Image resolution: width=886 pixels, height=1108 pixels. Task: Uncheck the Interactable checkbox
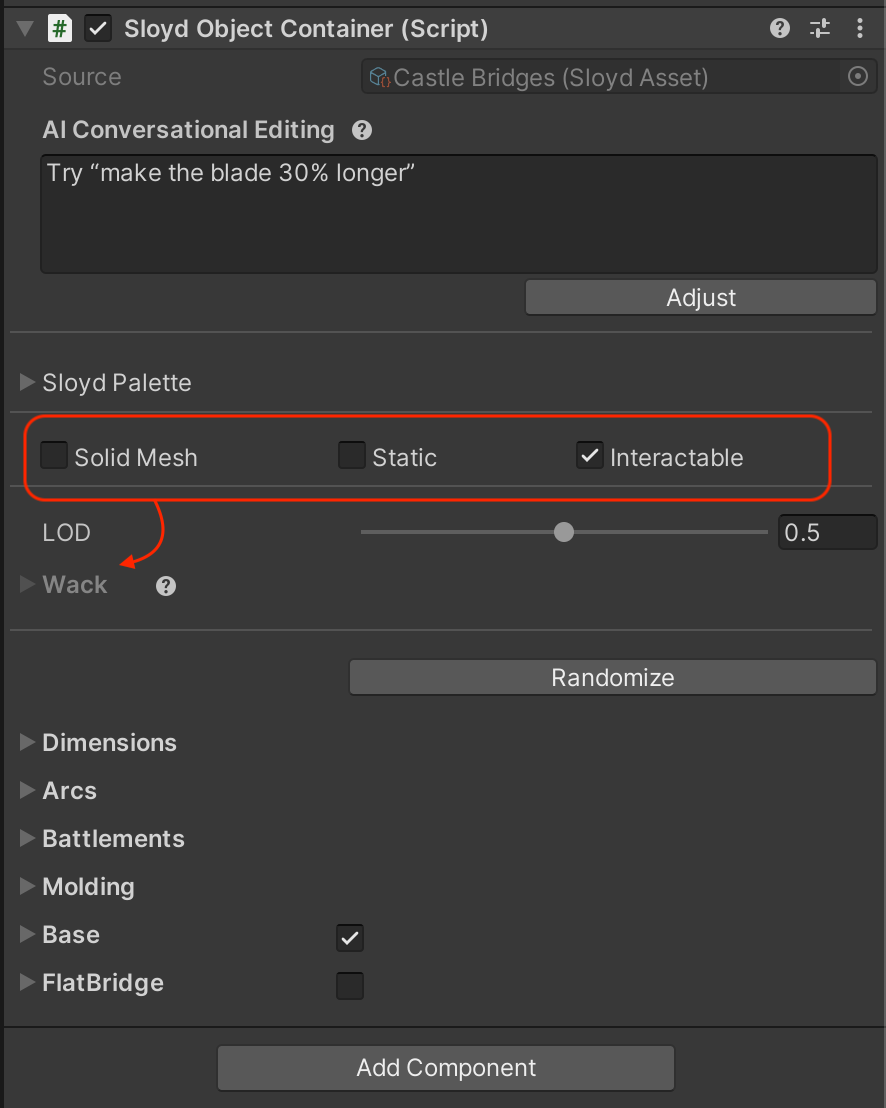tap(590, 457)
